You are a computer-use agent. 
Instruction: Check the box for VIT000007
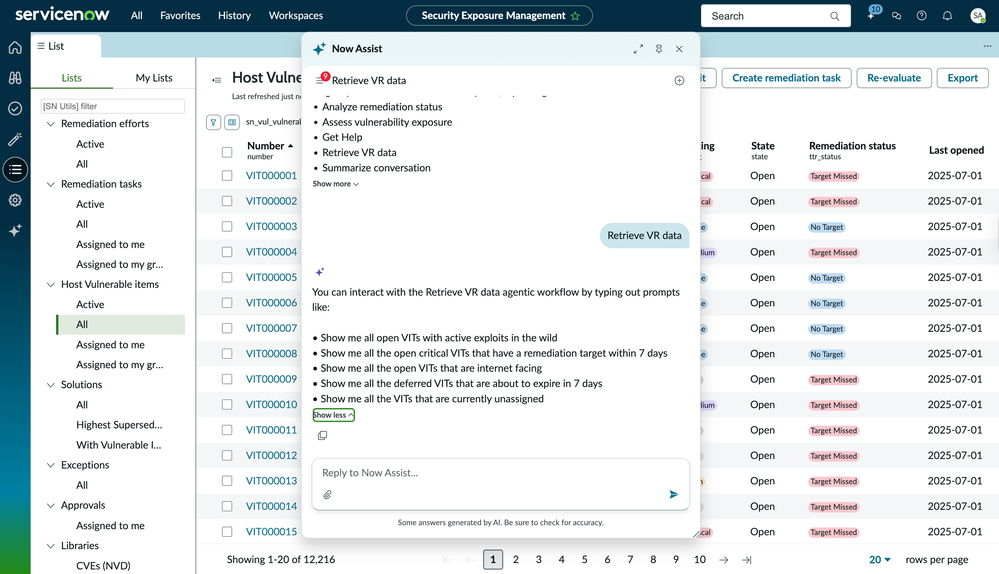227,328
